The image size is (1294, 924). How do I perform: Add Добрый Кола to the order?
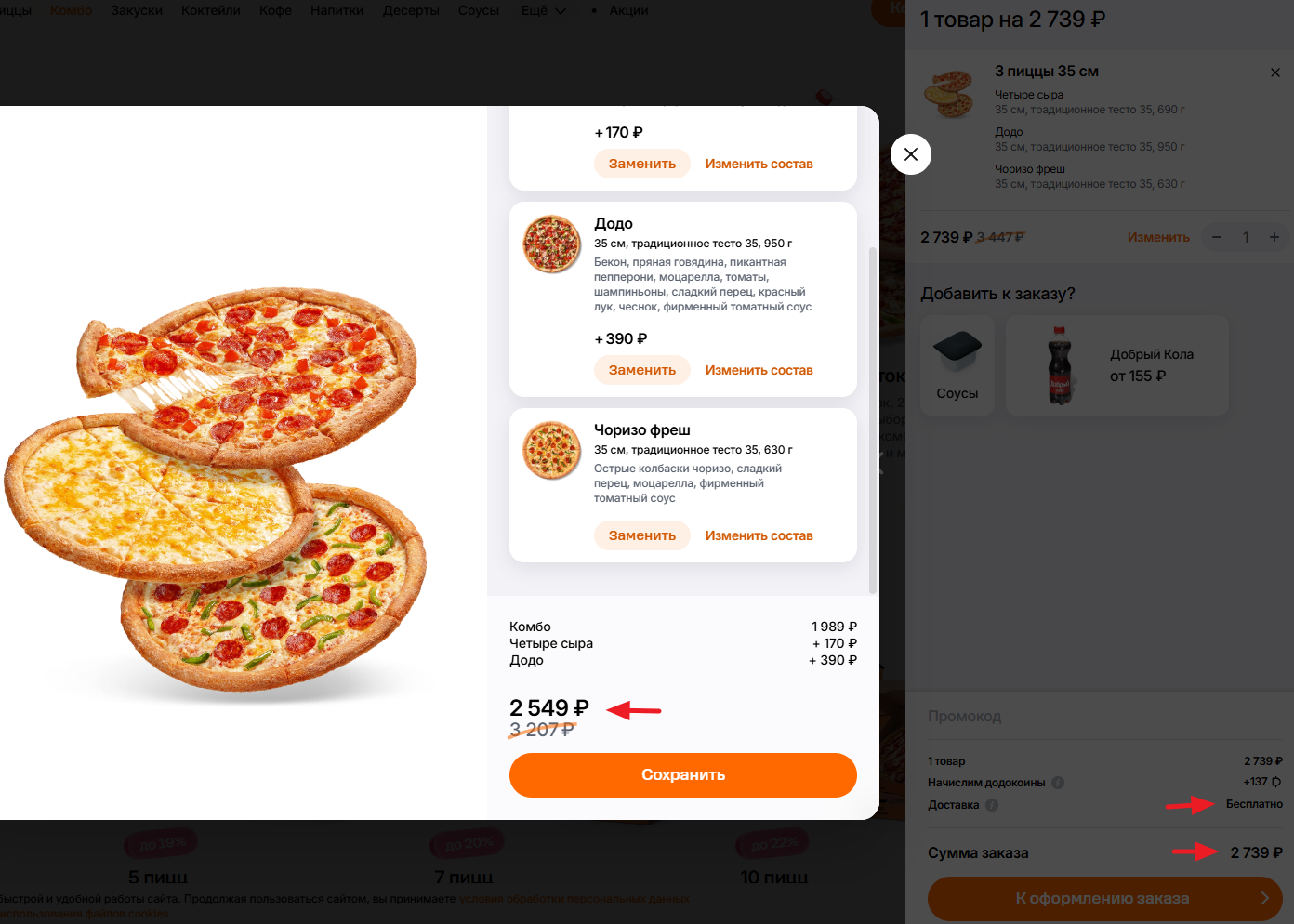click(x=1117, y=364)
